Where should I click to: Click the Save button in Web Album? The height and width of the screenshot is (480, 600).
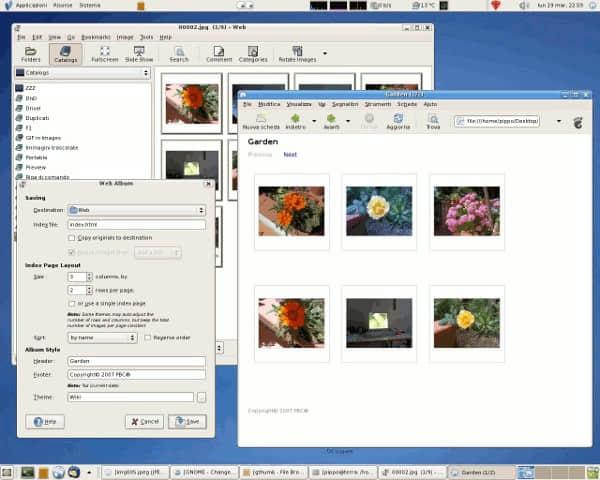point(187,422)
